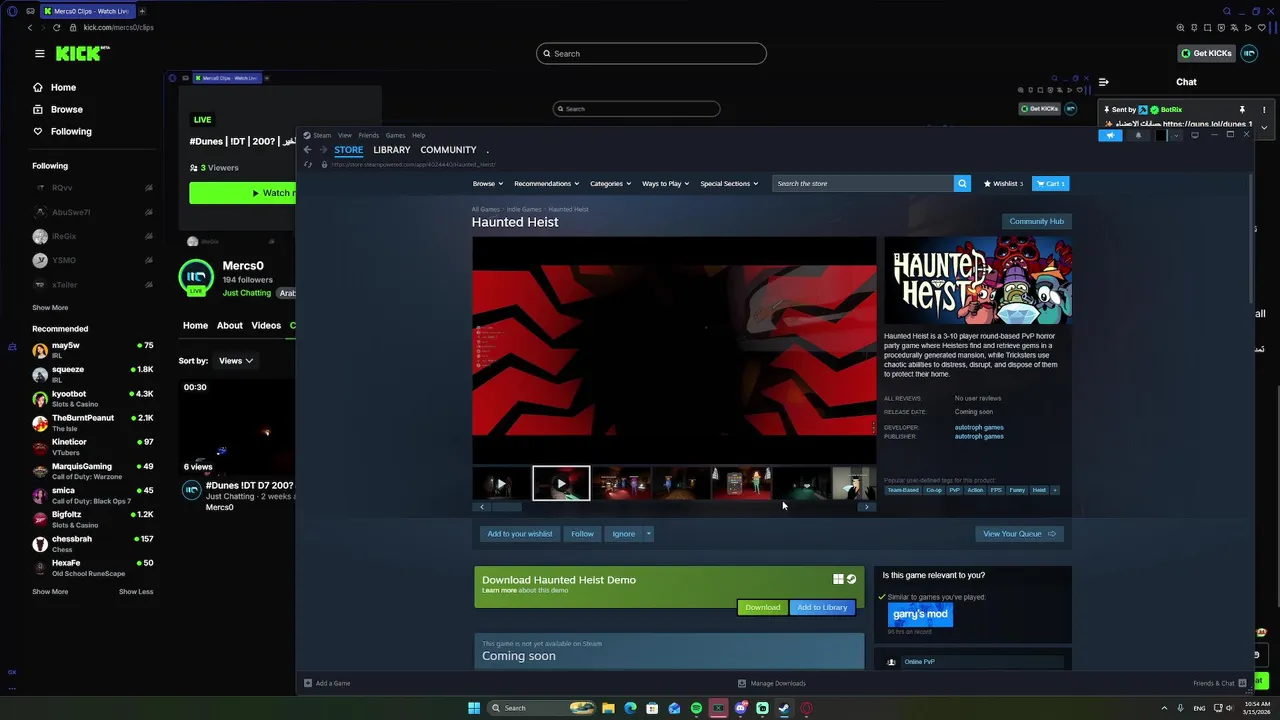This screenshot has width=1280, height=720.
Task: Switch to the Steam COMMUNITY tab
Action: point(448,150)
